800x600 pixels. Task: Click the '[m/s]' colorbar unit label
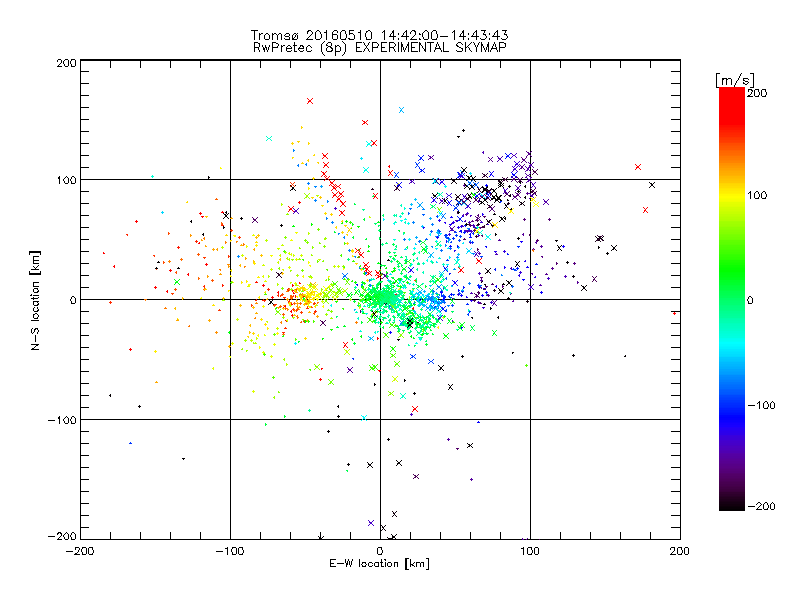point(735,80)
